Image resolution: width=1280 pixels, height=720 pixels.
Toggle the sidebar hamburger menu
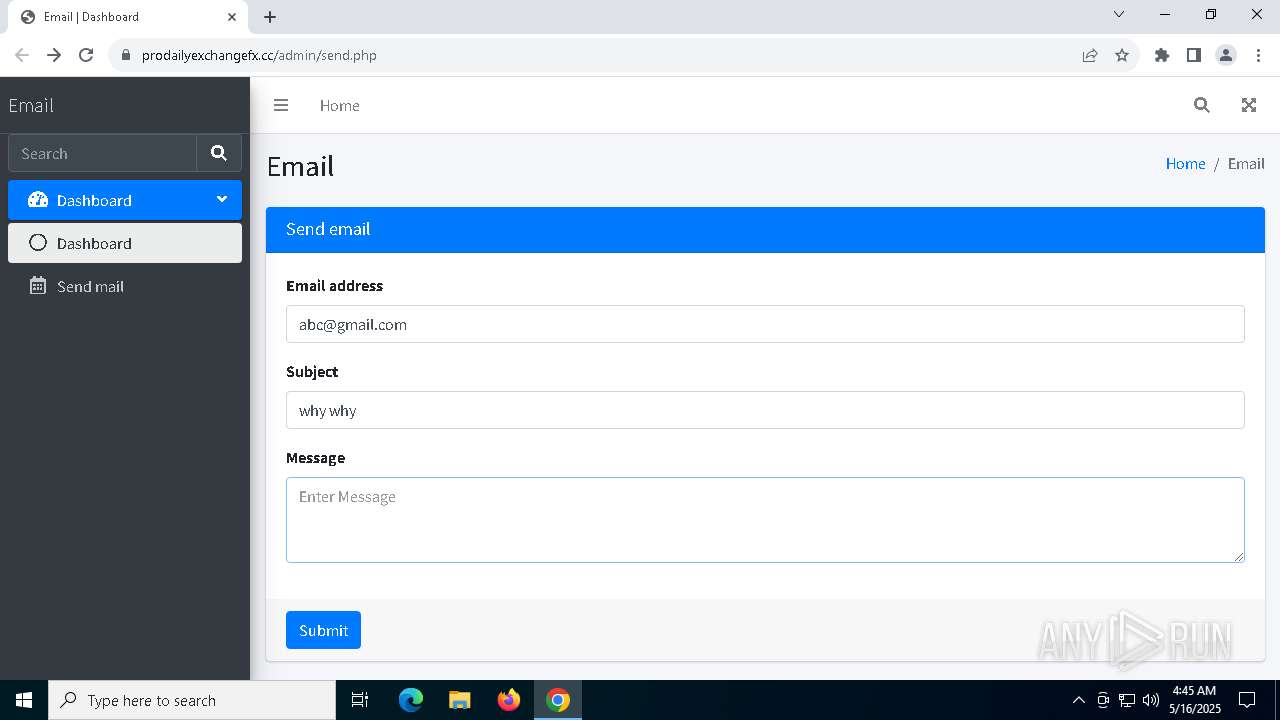tap(281, 105)
